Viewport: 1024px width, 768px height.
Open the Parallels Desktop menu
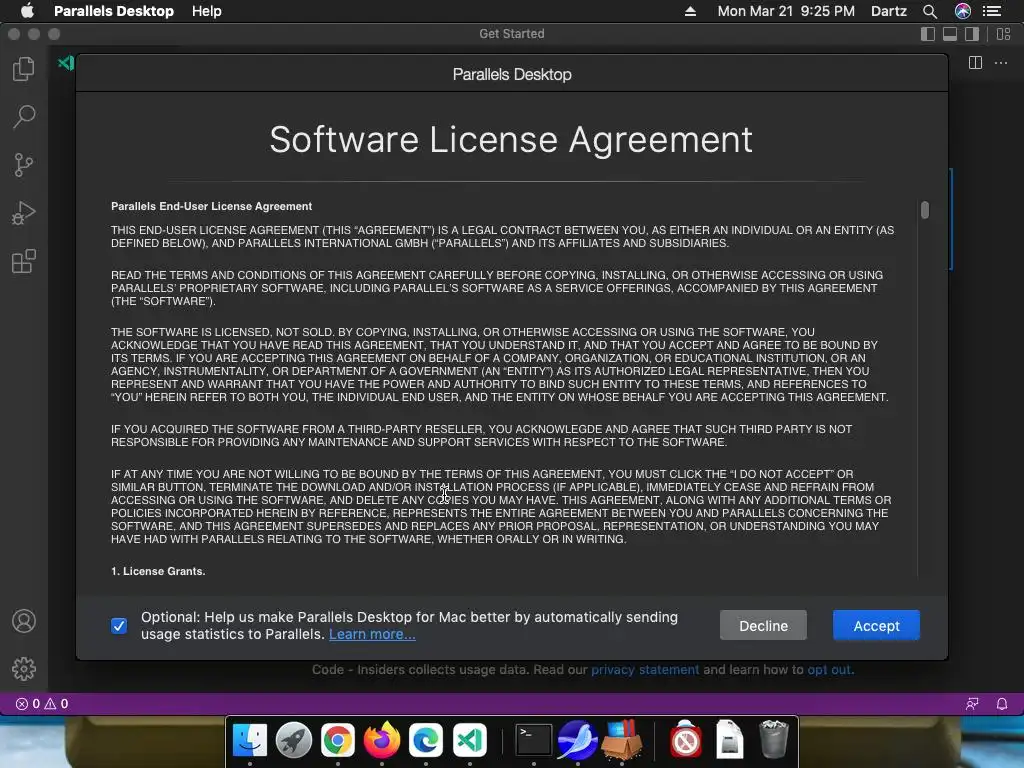[114, 11]
